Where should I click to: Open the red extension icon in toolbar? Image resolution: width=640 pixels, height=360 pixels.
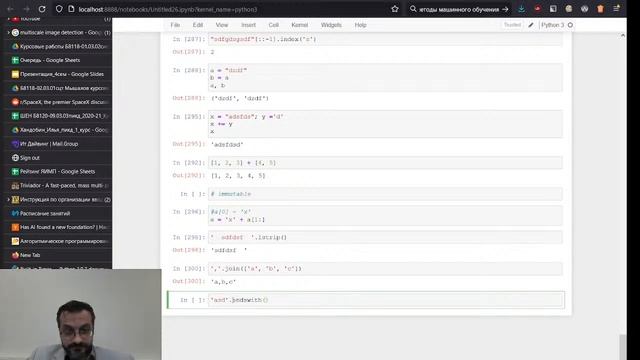pyautogui.click(x=538, y=9)
